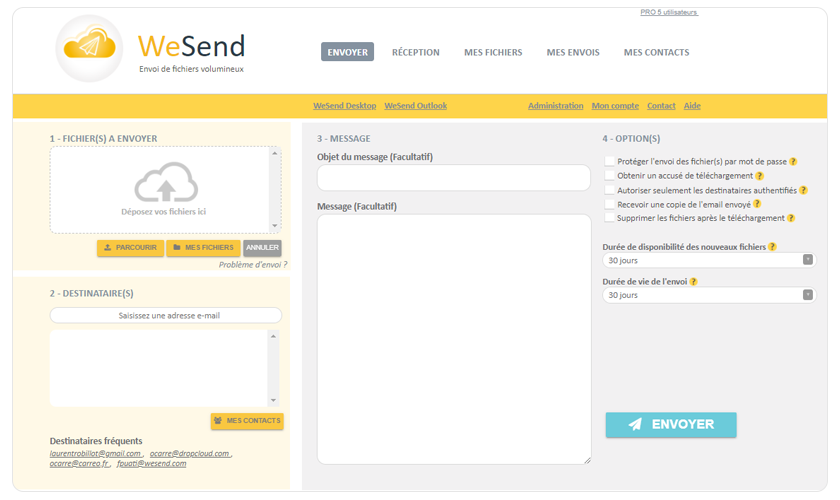The image size is (840, 500).
Task: Open help icon for download receipt option
Action: 760,176
